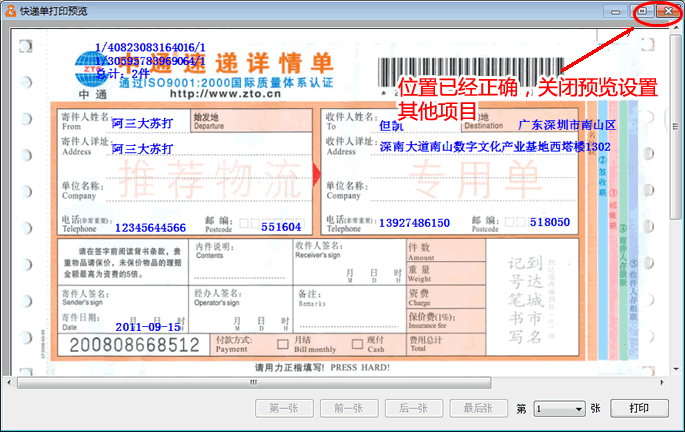The width and height of the screenshot is (685, 432).
Task: Click the 现付 Cash checkbox on the waybill
Action: click(357, 344)
